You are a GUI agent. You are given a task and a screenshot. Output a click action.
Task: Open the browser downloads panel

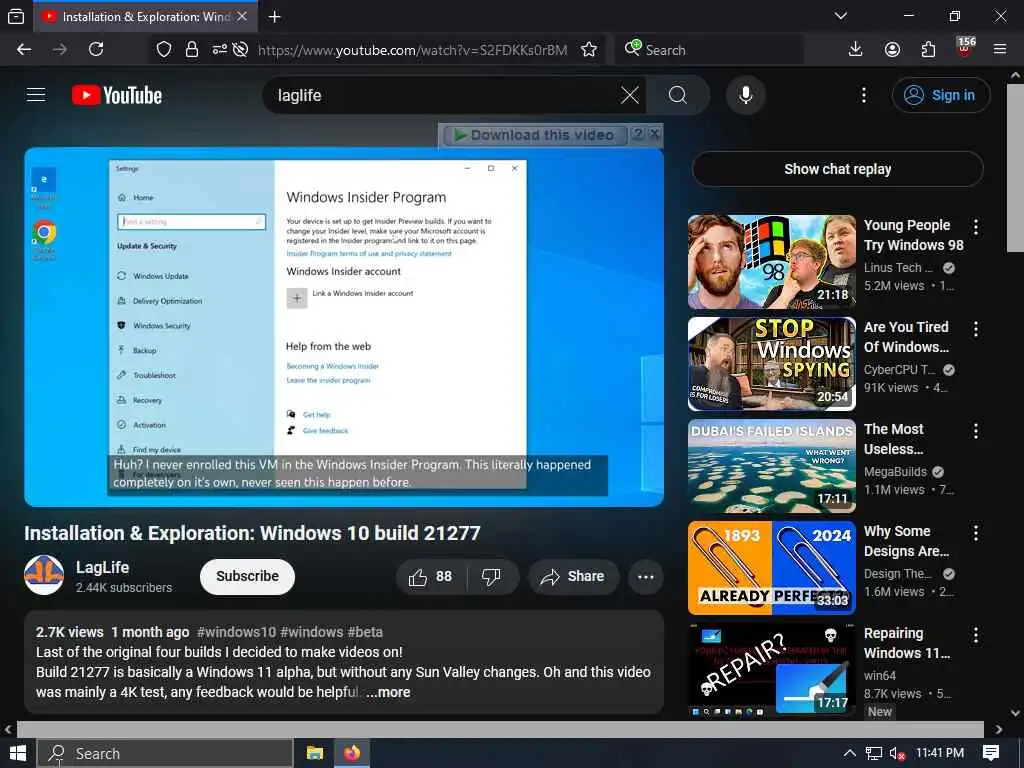tap(855, 50)
